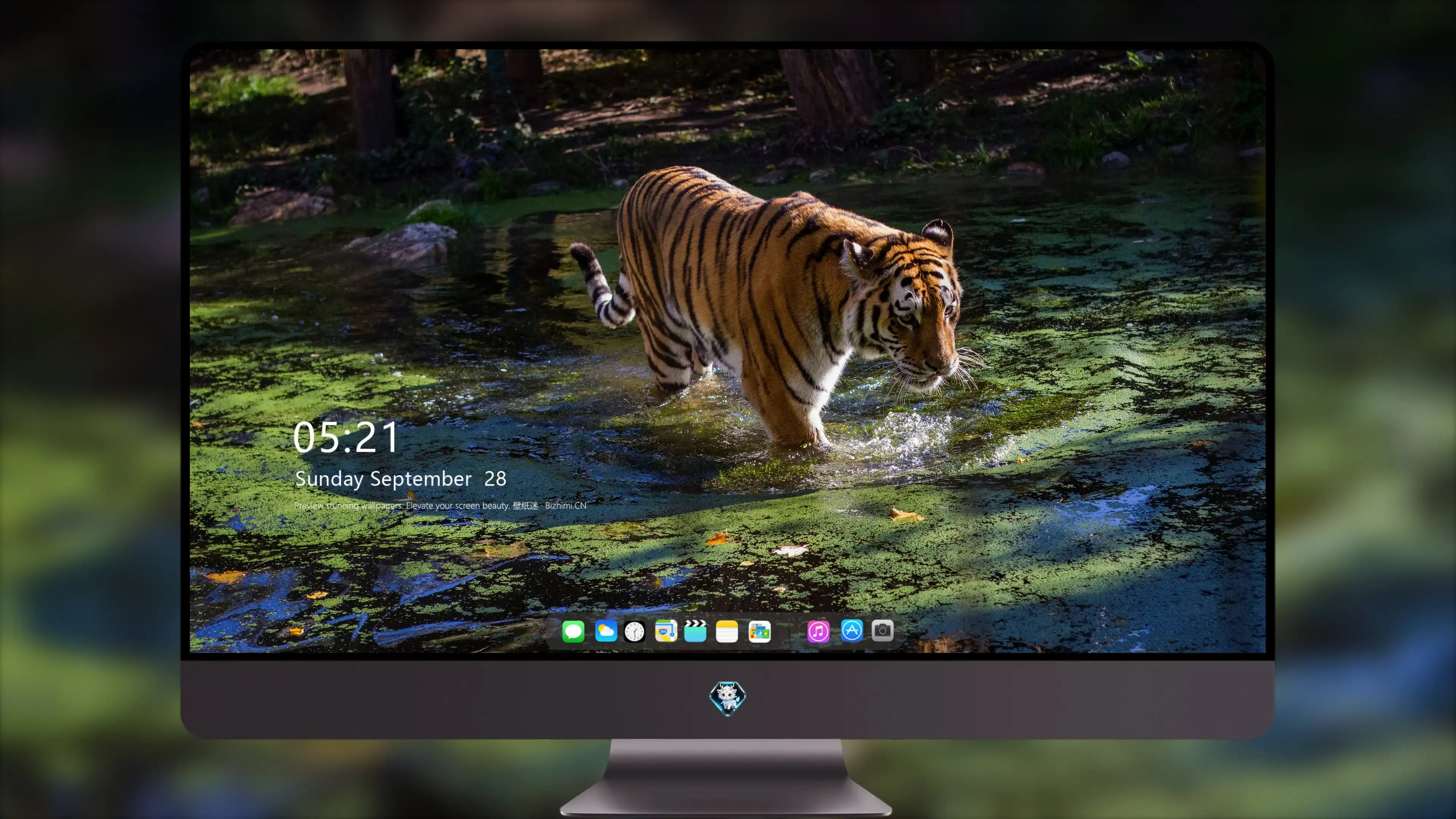1456x819 pixels.
Task: Launch the pink iTunes music app
Action: click(818, 631)
